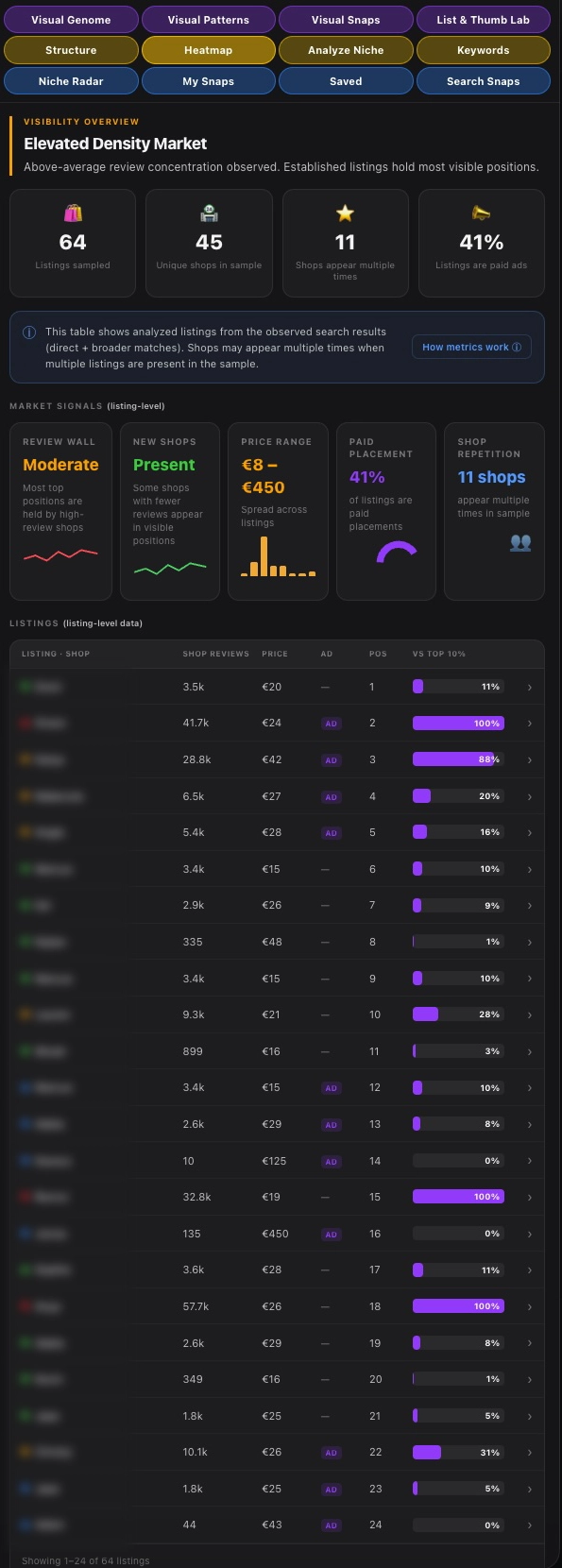Open chevron for position 10 row
This screenshot has width=562, height=1568.
(x=529, y=1015)
